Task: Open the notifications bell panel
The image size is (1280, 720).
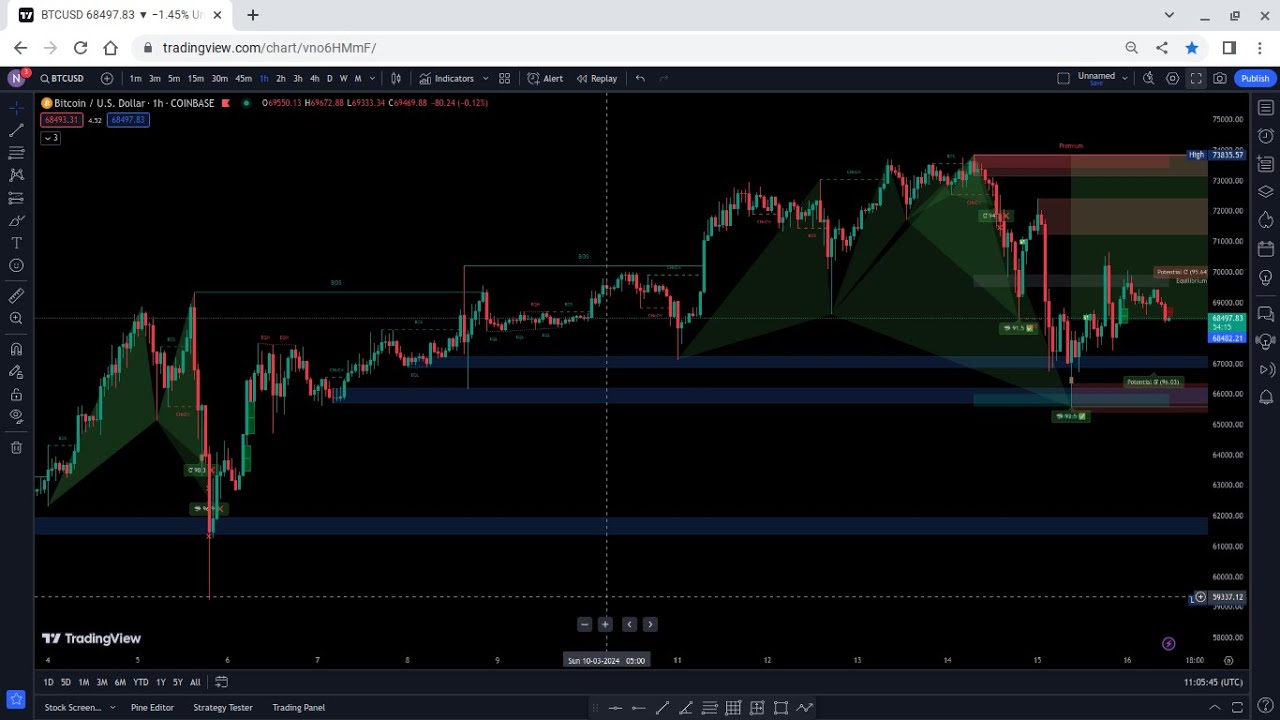Action: 1265,398
